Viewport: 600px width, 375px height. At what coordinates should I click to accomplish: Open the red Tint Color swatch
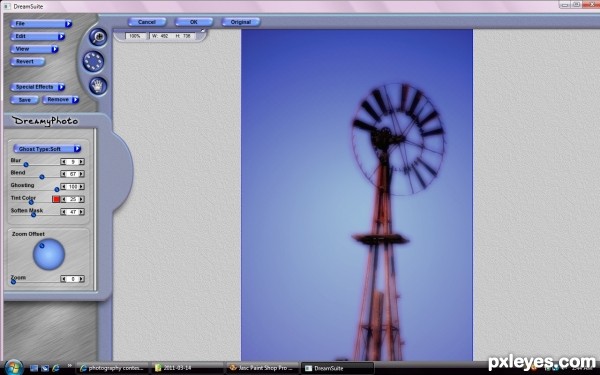pos(56,199)
